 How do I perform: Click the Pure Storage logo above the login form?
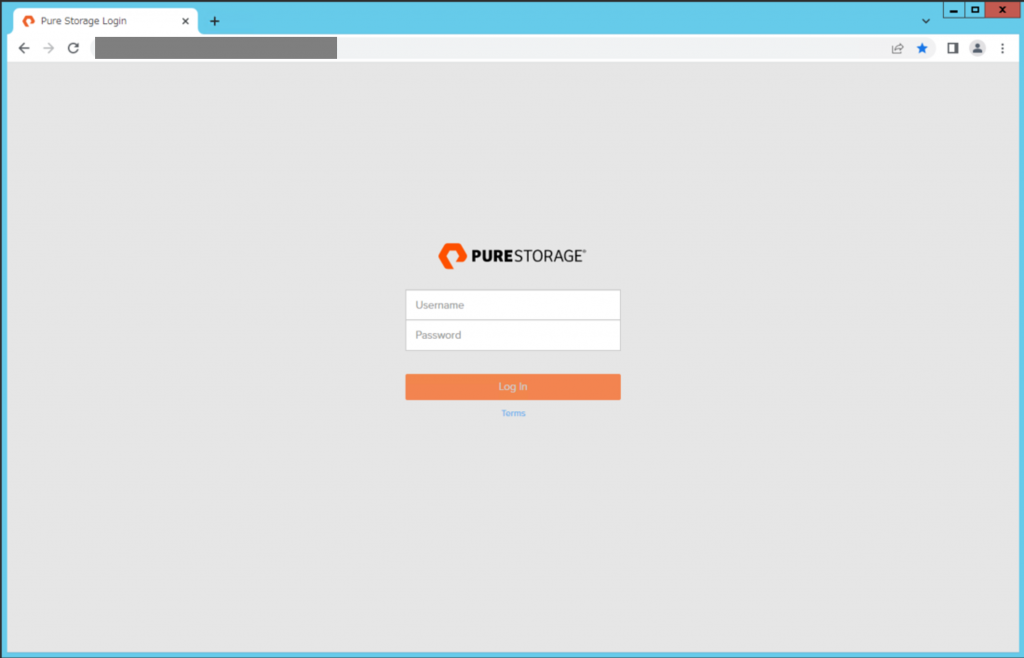coord(512,255)
